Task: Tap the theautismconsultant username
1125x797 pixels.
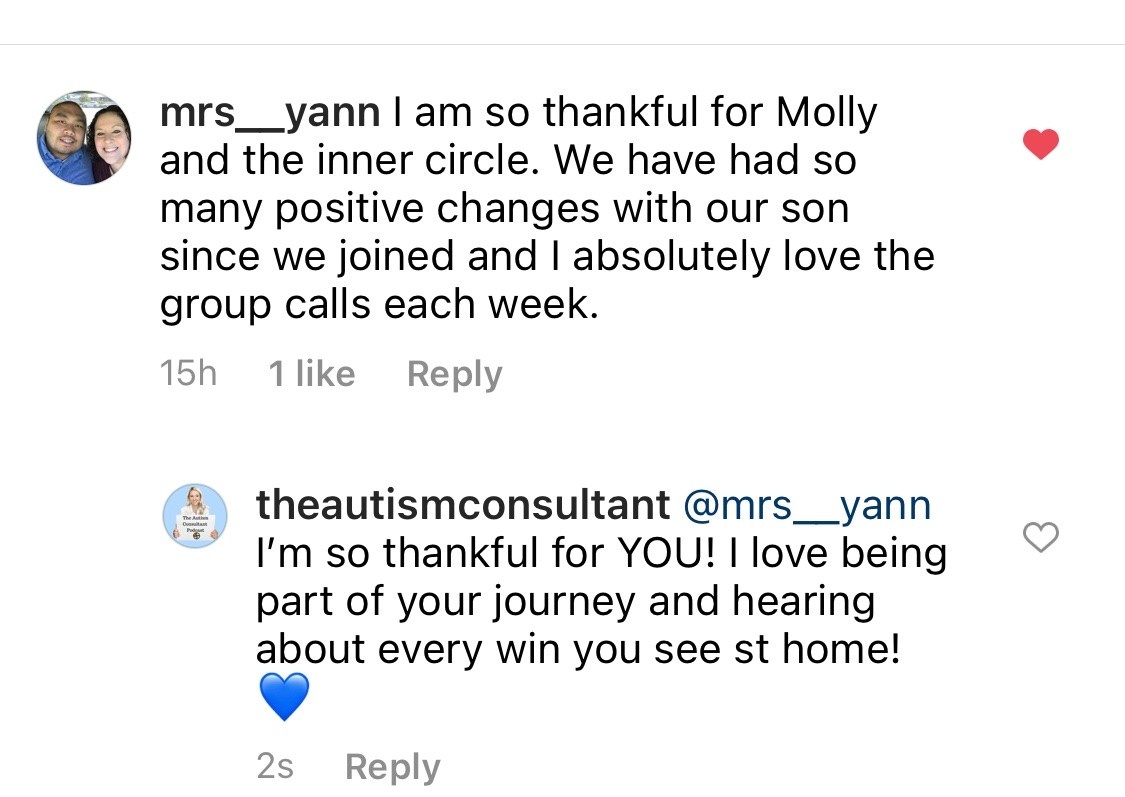Action: [x=463, y=505]
